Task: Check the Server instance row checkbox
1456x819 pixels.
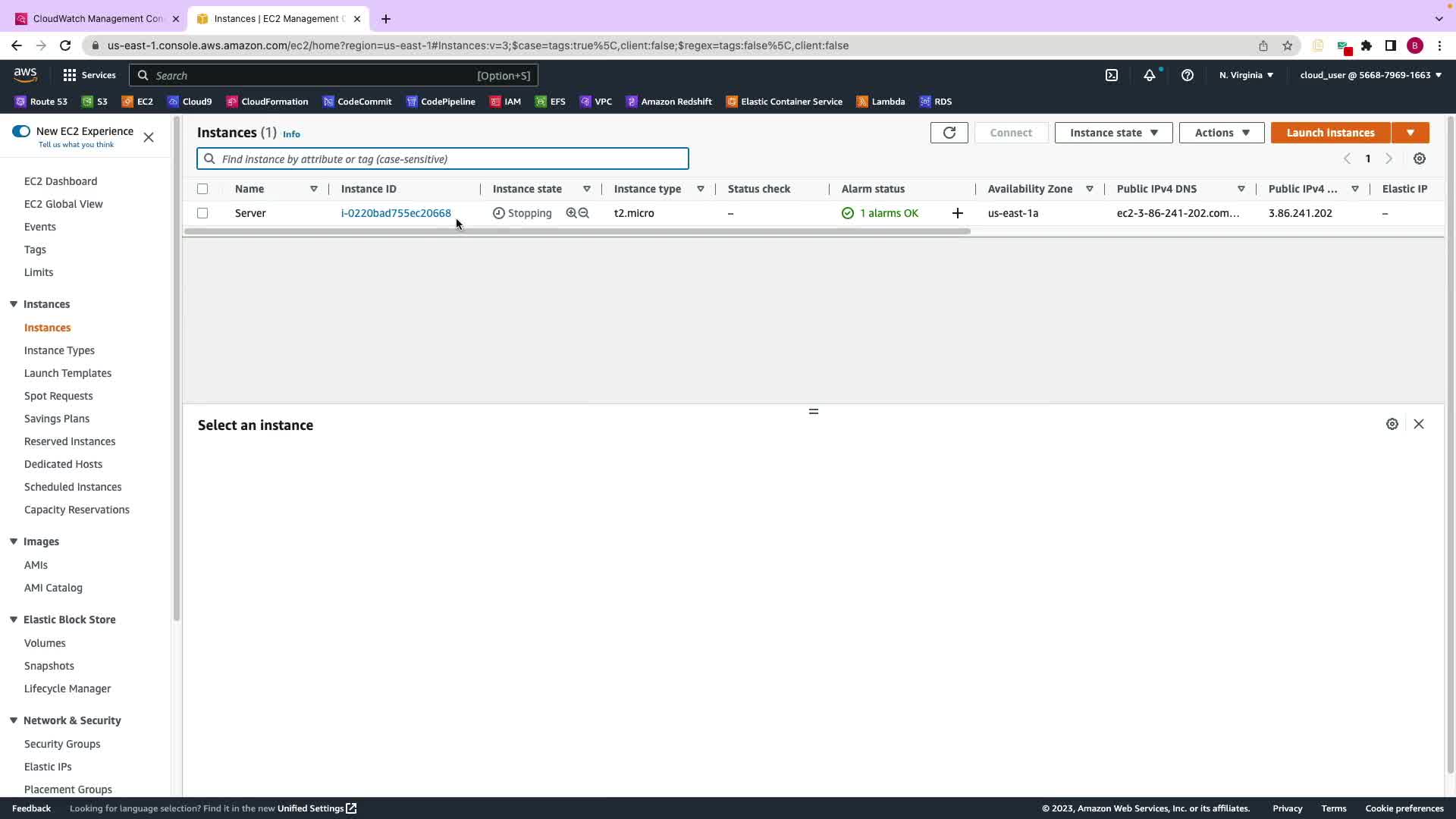Action: pyautogui.click(x=202, y=213)
